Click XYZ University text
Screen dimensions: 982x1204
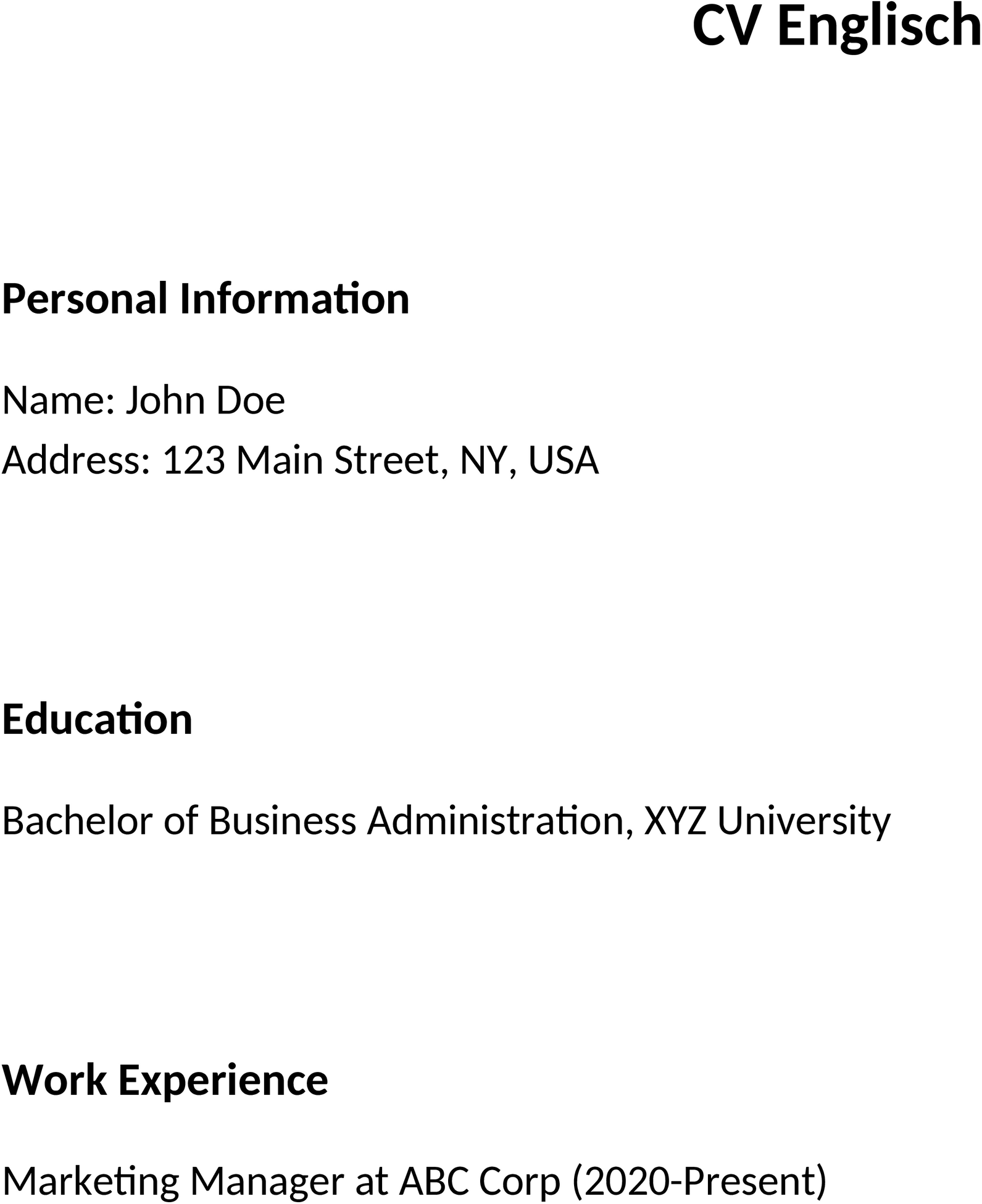click(768, 821)
